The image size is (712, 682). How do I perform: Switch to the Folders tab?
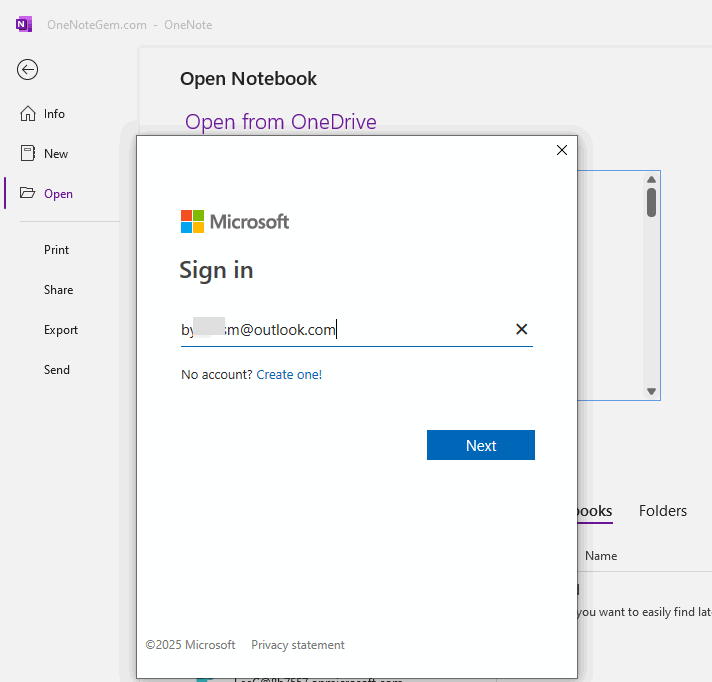click(662, 511)
